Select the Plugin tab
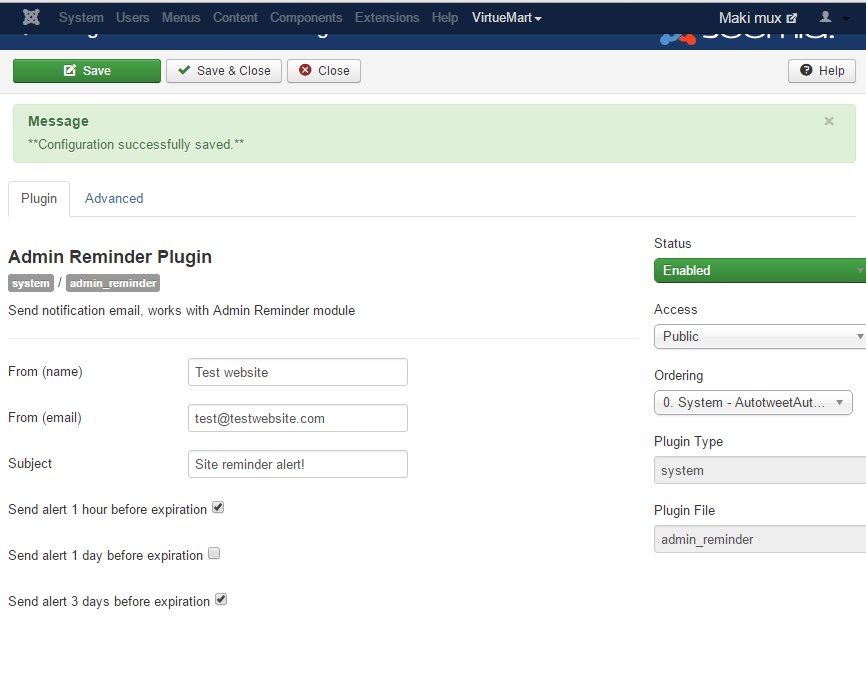 click(x=39, y=198)
